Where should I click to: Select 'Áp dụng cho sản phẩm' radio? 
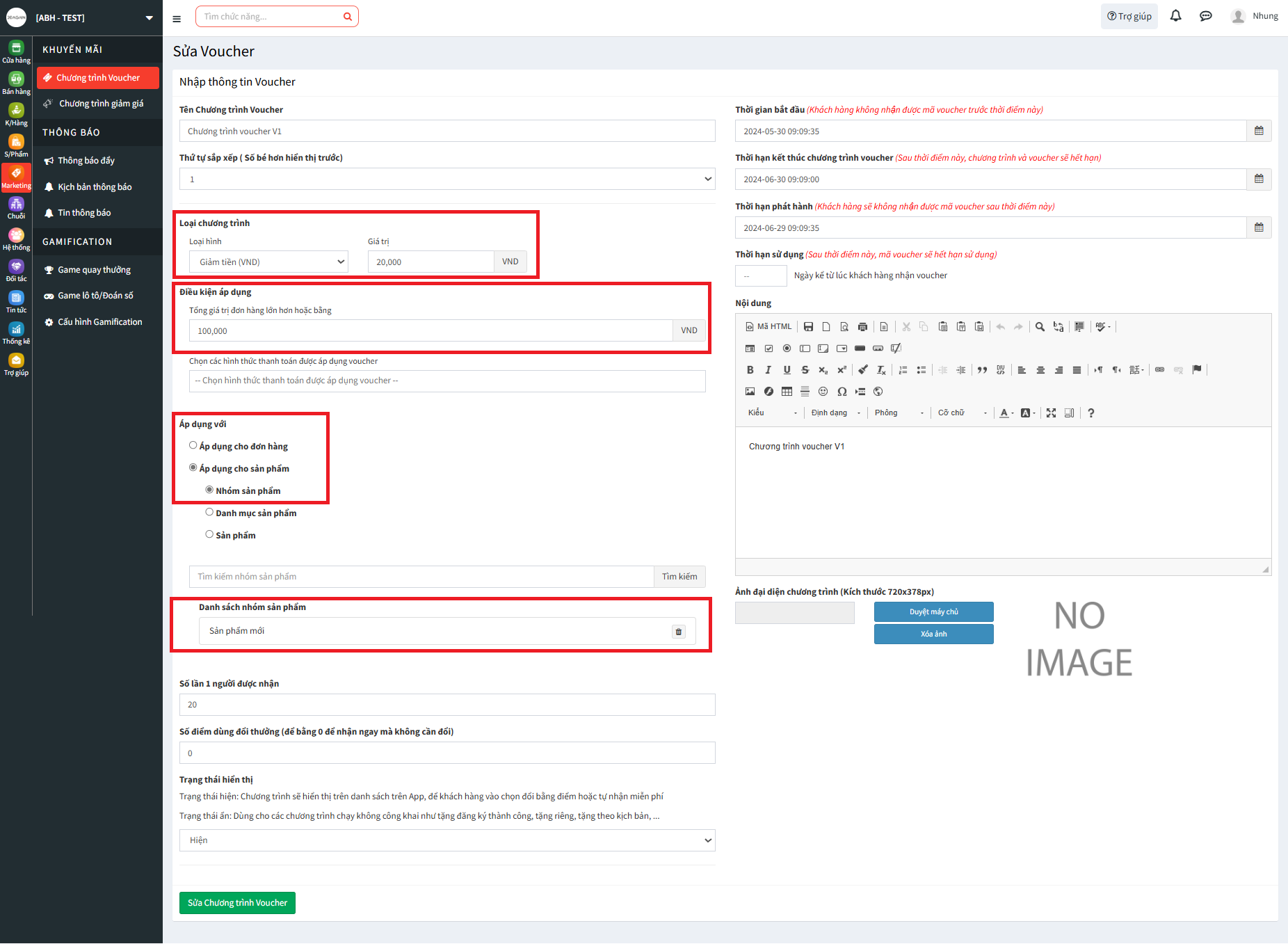coord(193,467)
